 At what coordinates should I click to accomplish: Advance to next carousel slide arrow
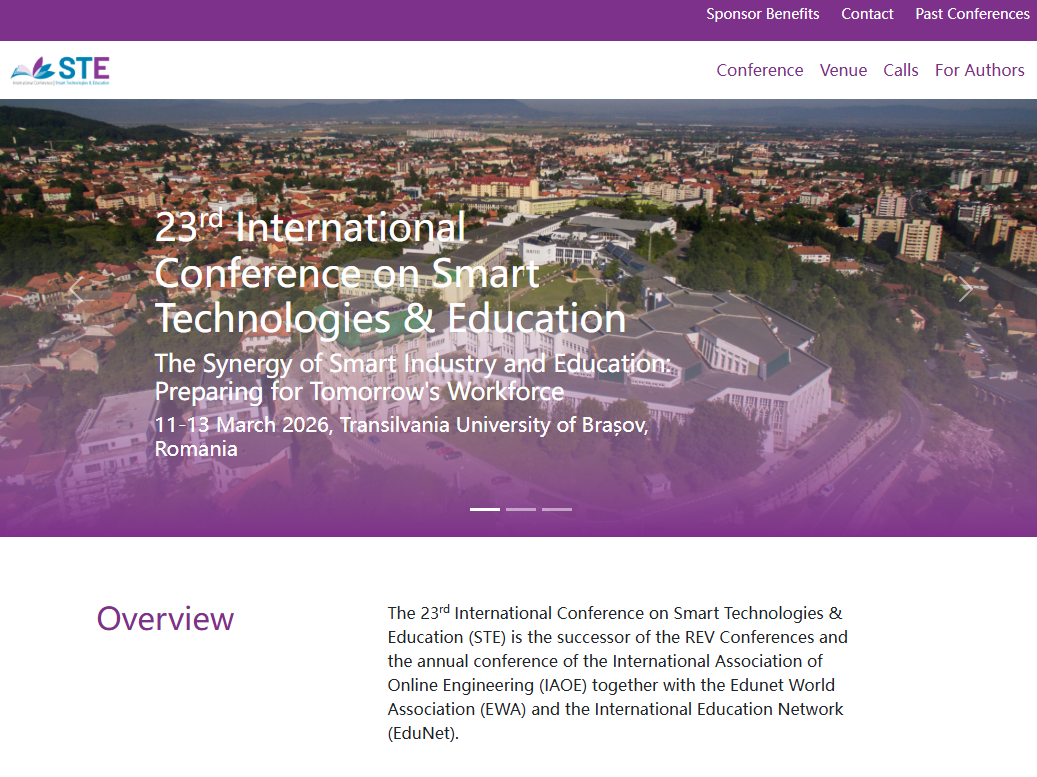coord(964,291)
